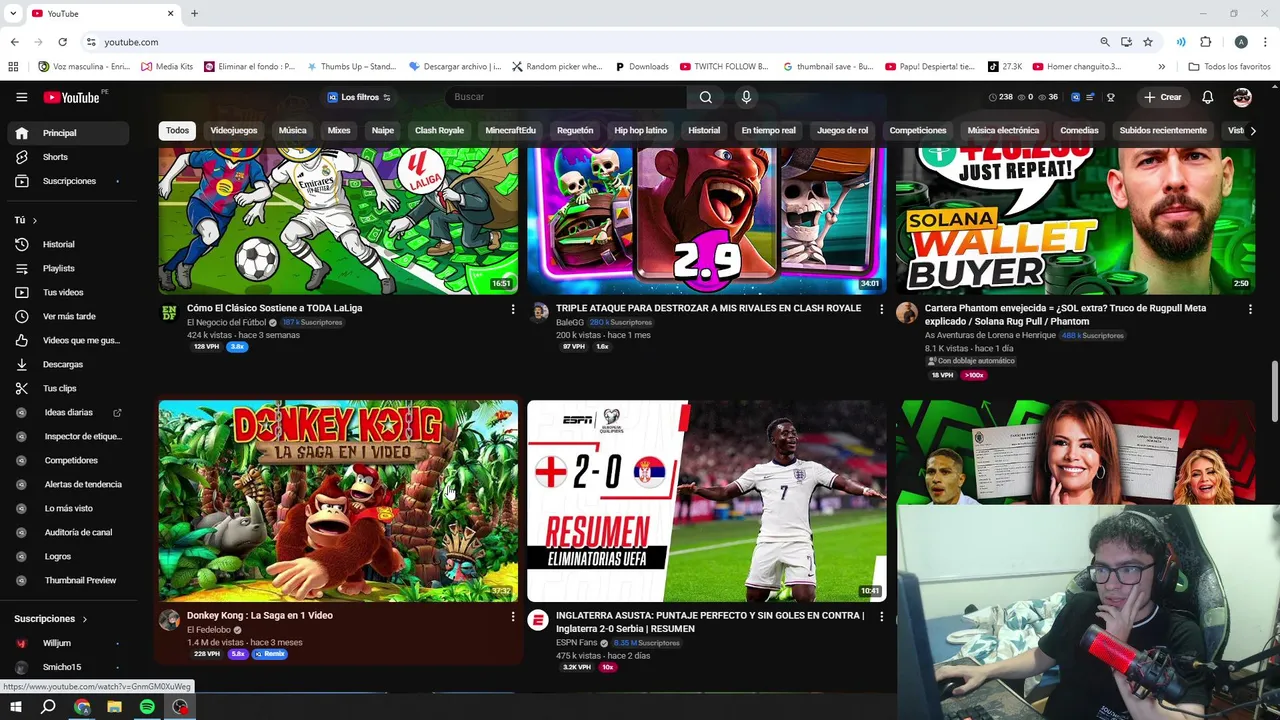The image size is (1280, 720).
Task: Open Spotify from the Windows taskbar
Action: [x=147, y=707]
